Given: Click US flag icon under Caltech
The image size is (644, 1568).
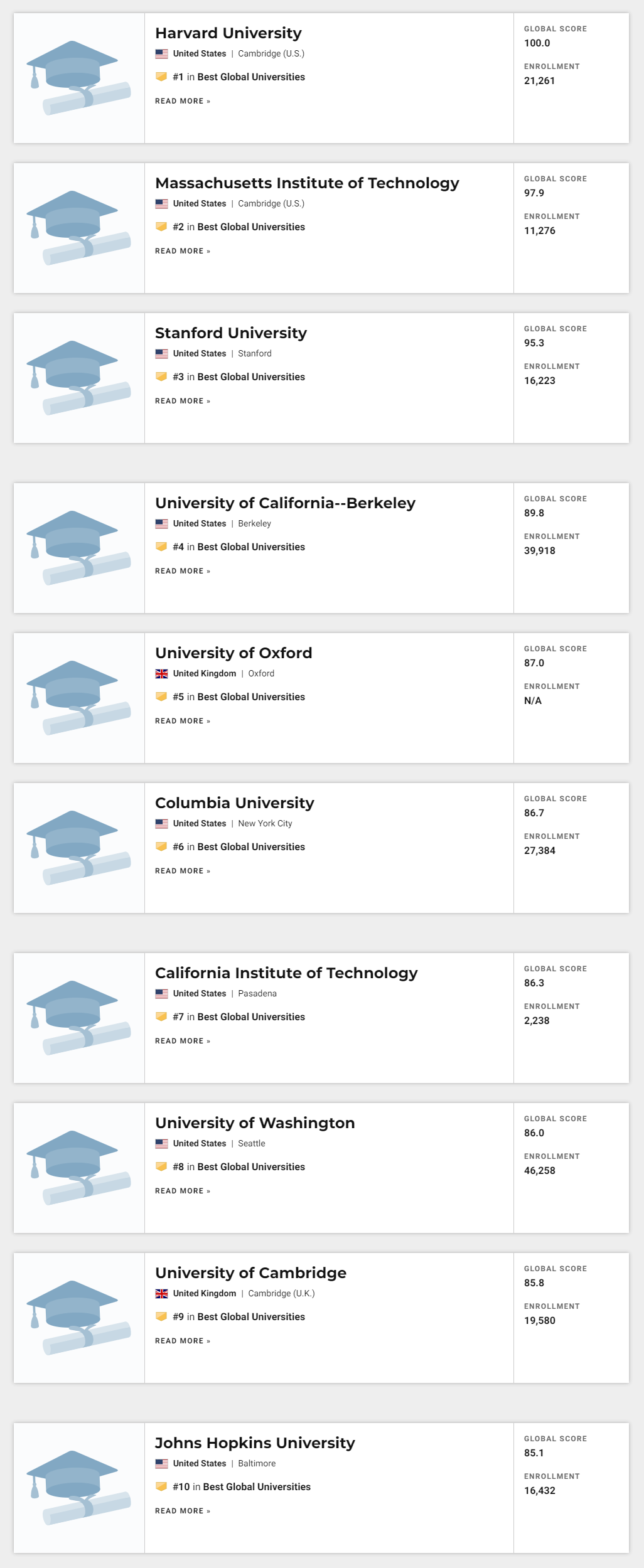Looking at the screenshot, I should [x=161, y=994].
